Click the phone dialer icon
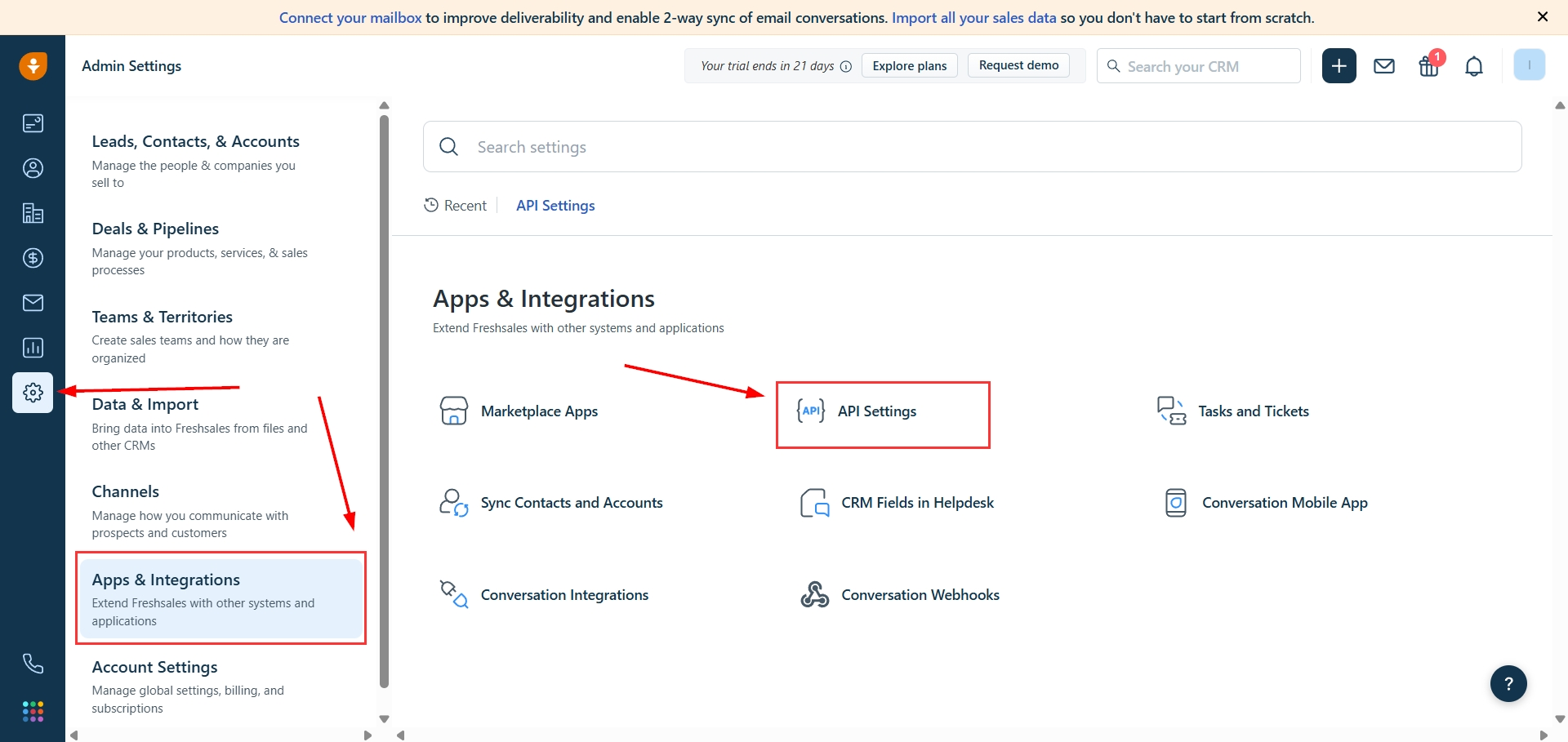 click(x=33, y=664)
